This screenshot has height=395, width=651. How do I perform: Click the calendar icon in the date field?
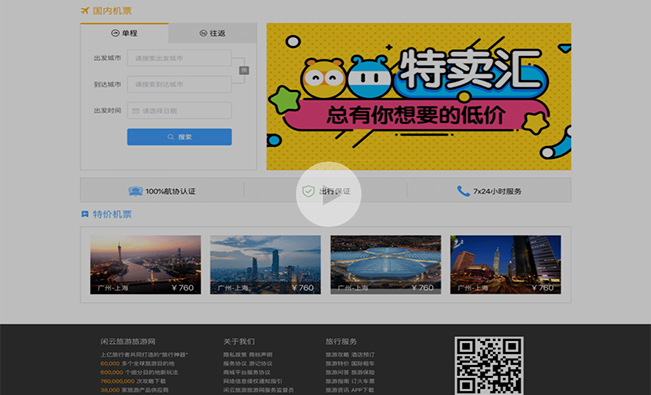point(135,111)
